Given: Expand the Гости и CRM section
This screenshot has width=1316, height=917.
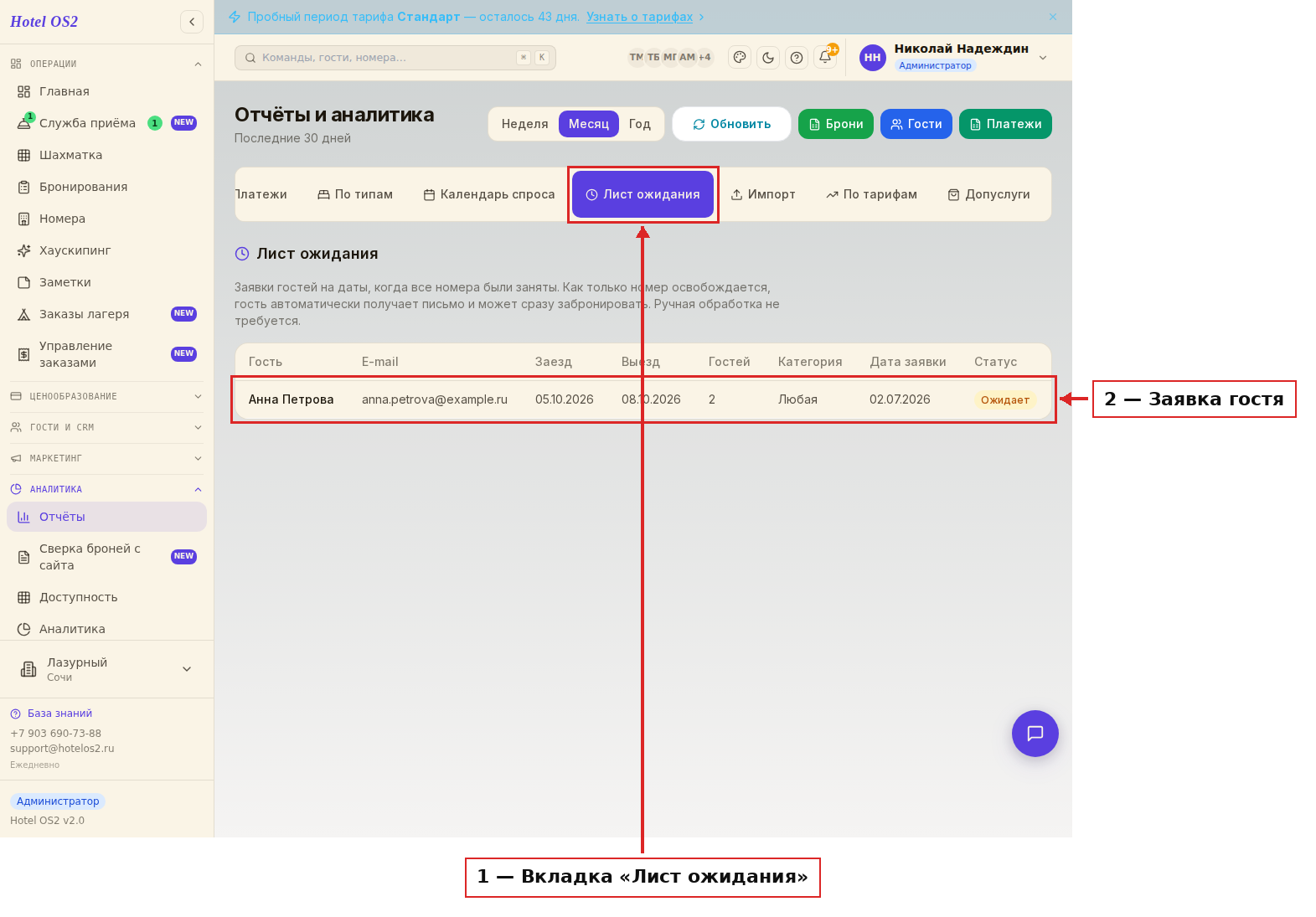Looking at the screenshot, I should [x=106, y=427].
